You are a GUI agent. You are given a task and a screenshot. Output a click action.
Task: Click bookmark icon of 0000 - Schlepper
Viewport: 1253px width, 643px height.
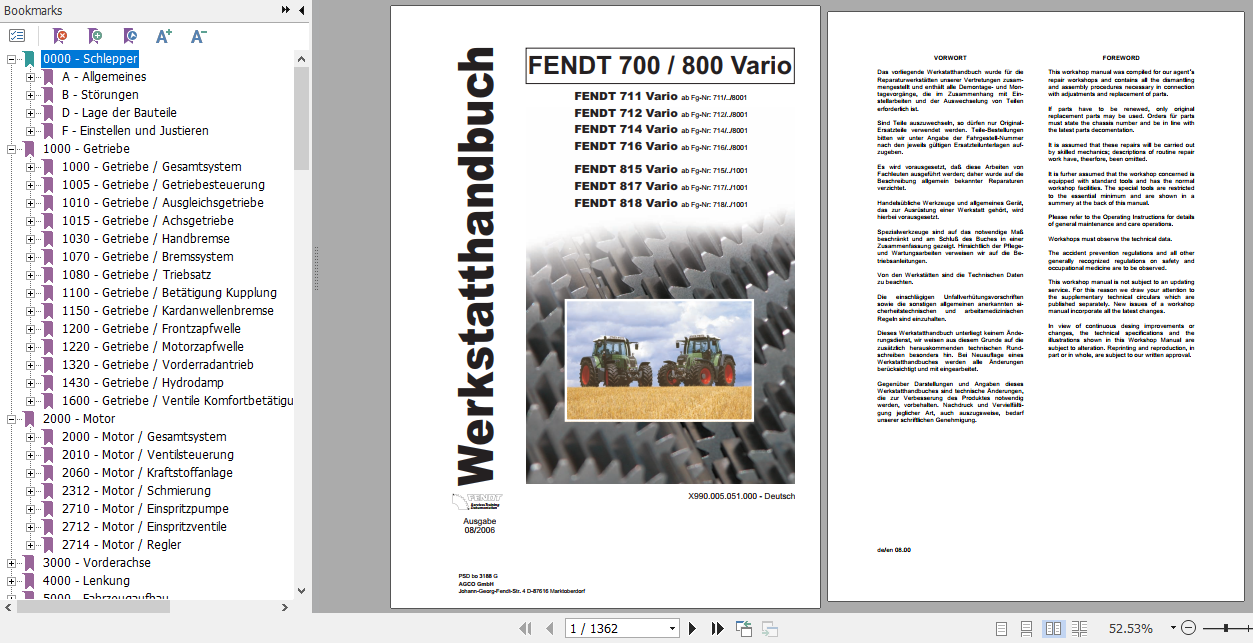(x=30, y=59)
